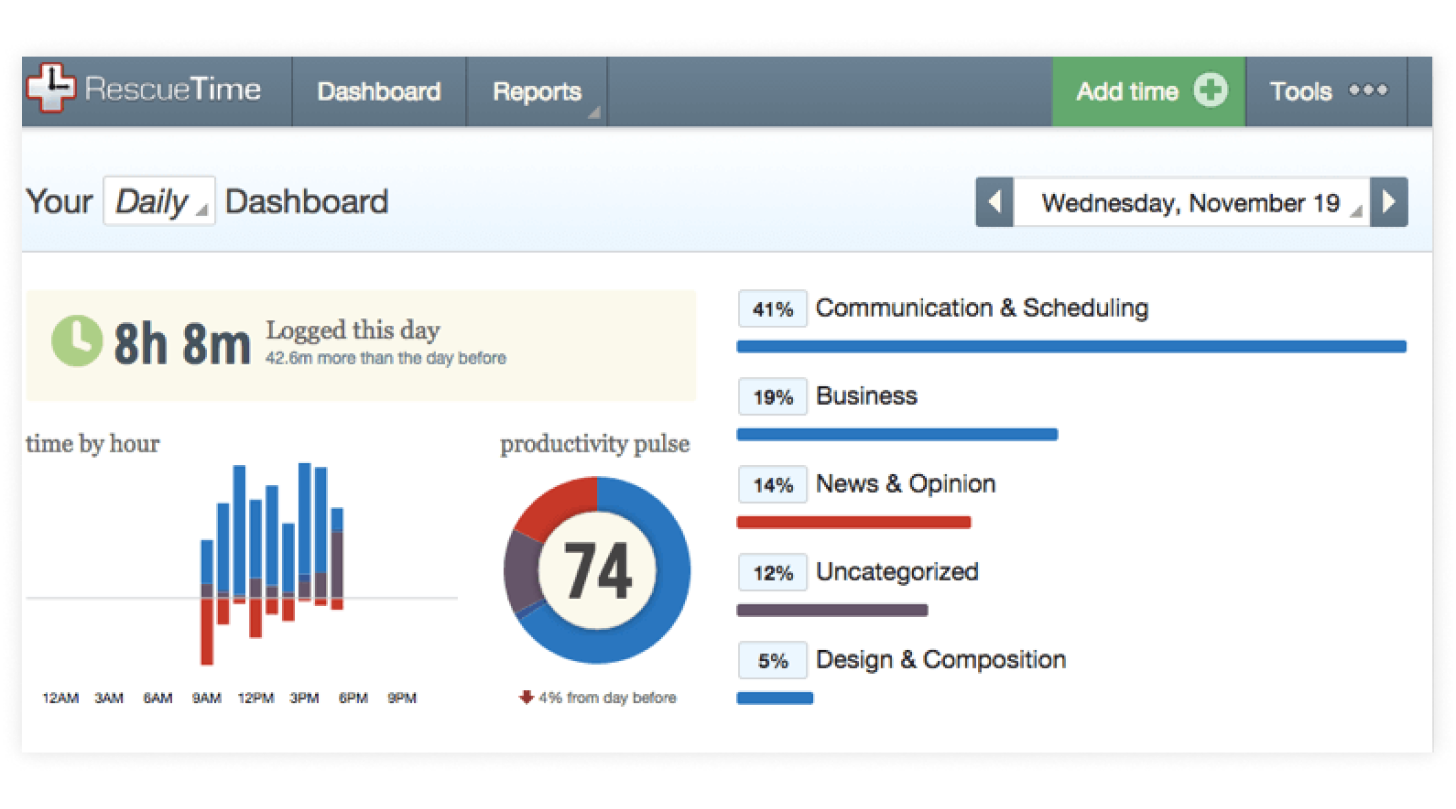Open Tools via the ellipsis icon
The width and height of the screenshot is (1456, 809).
(1368, 90)
